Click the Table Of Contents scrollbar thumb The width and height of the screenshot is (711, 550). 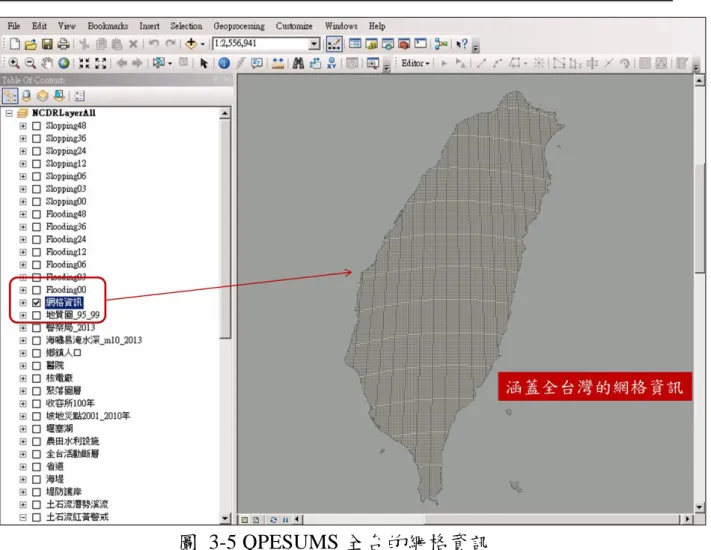[x=225, y=229]
